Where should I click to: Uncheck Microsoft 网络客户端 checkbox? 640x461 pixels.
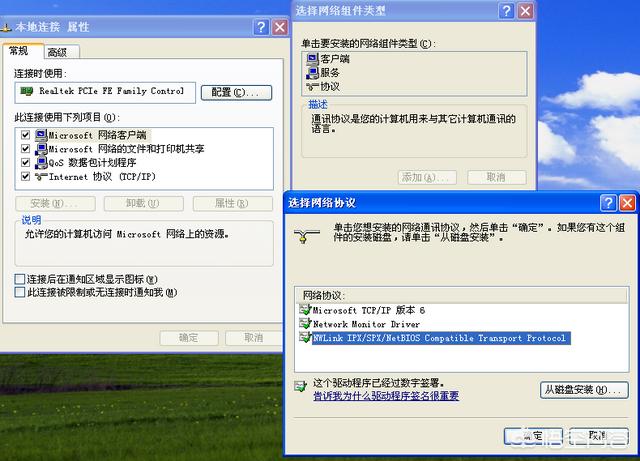25,135
